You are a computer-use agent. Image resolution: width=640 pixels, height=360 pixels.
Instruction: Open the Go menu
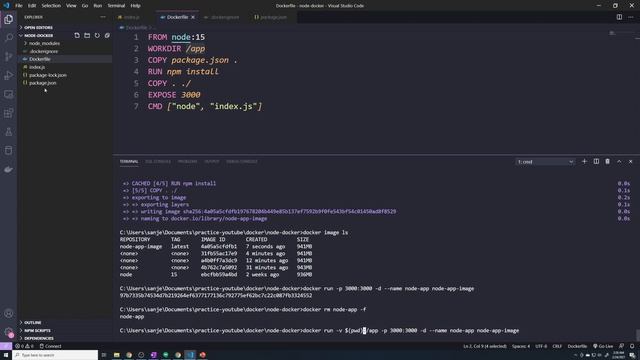(x=85, y=6)
